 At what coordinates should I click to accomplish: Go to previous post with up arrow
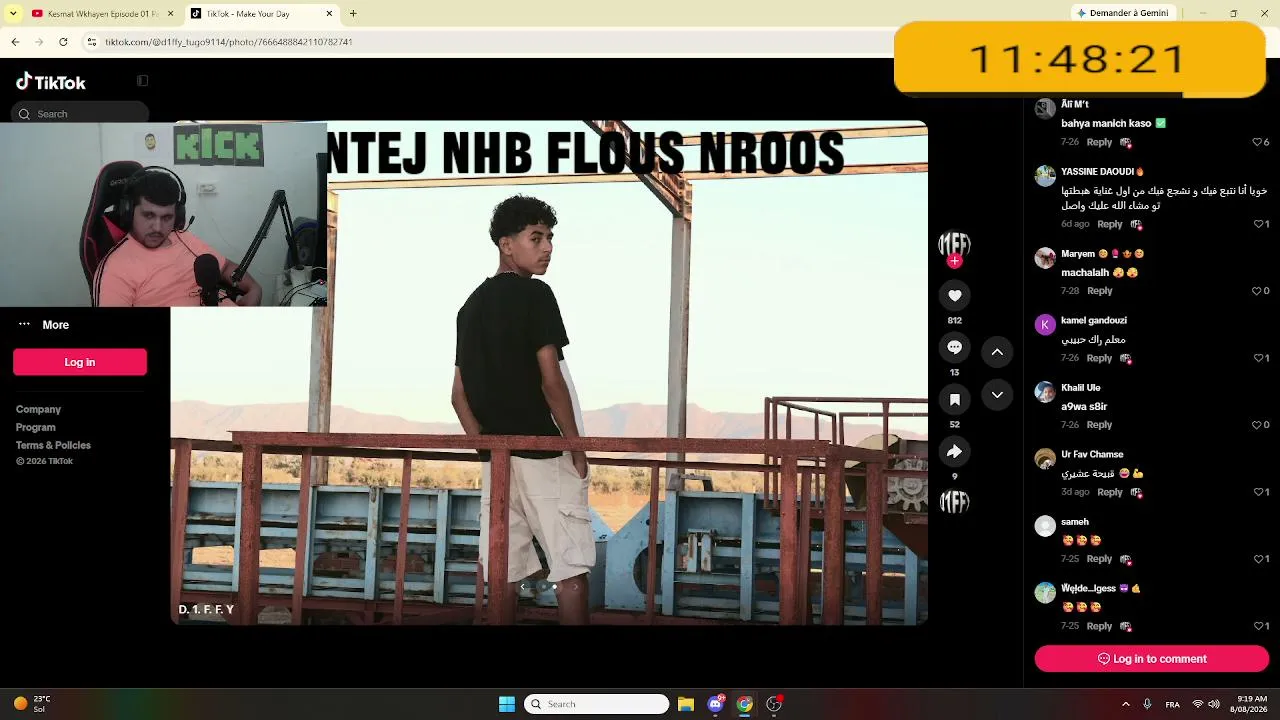click(x=997, y=352)
